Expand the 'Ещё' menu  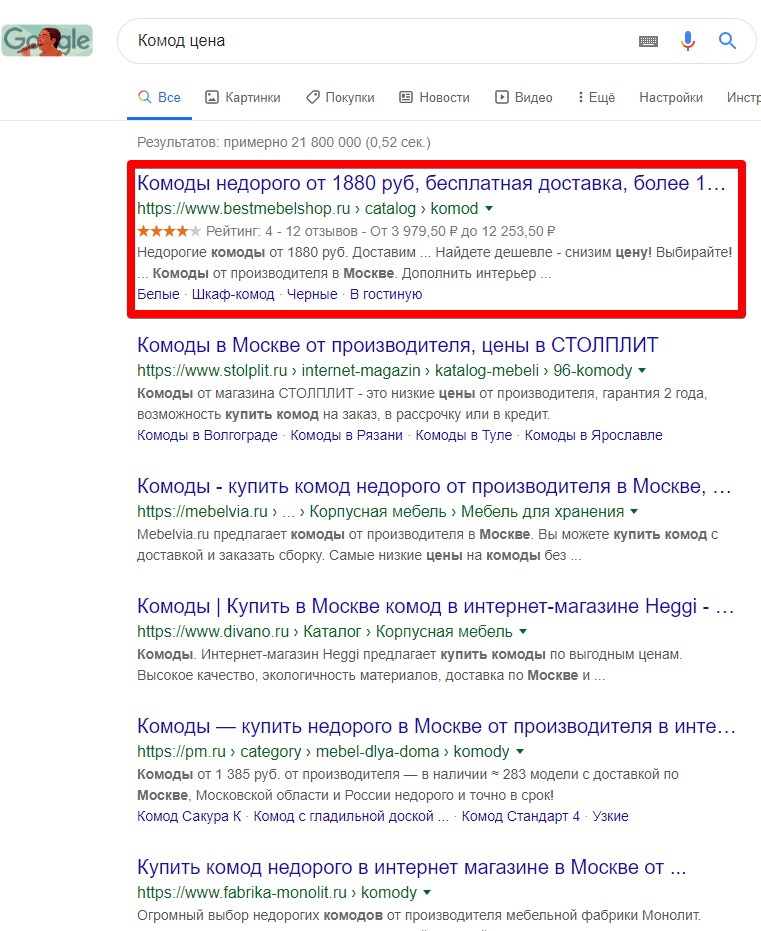pyautogui.click(x=597, y=97)
